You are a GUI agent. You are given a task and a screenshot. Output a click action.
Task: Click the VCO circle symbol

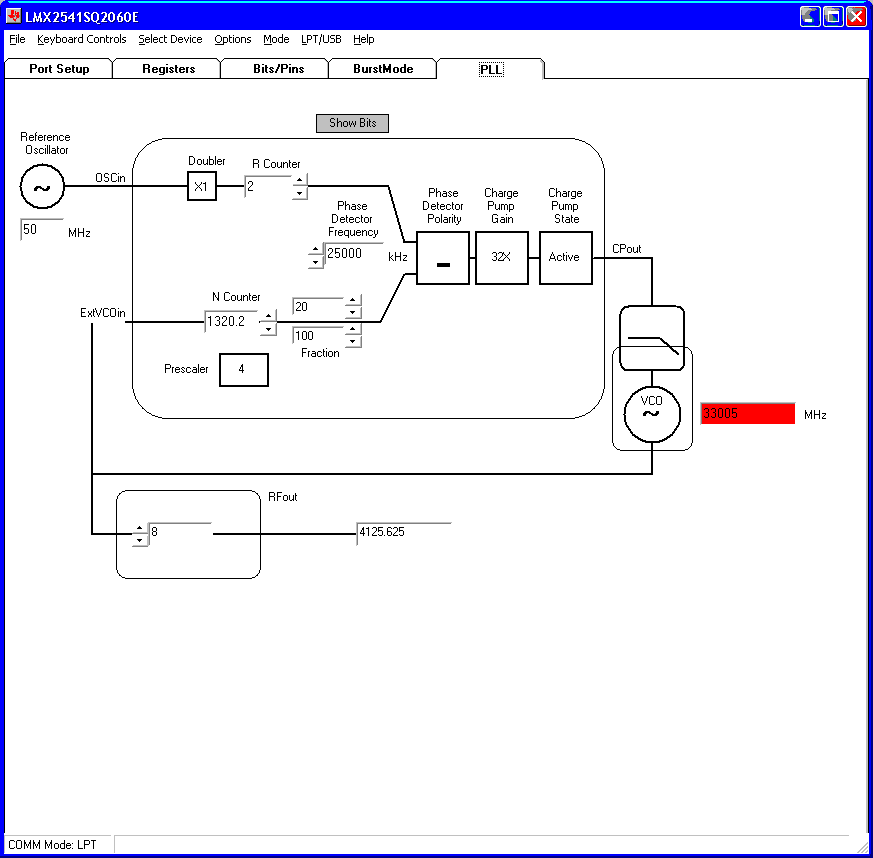[651, 413]
